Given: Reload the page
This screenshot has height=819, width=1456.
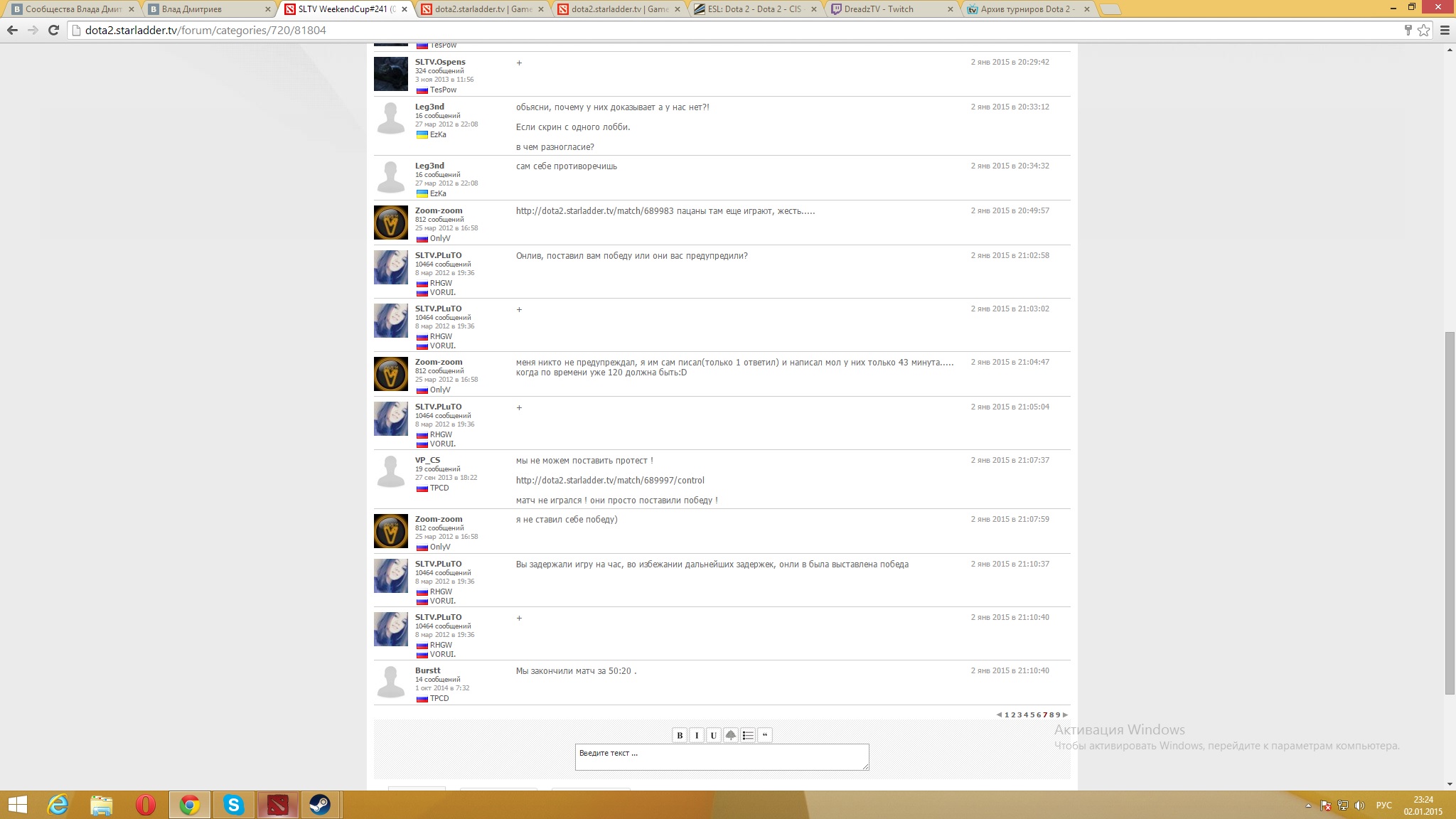Looking at the screenshot, I should coord(53,30).
